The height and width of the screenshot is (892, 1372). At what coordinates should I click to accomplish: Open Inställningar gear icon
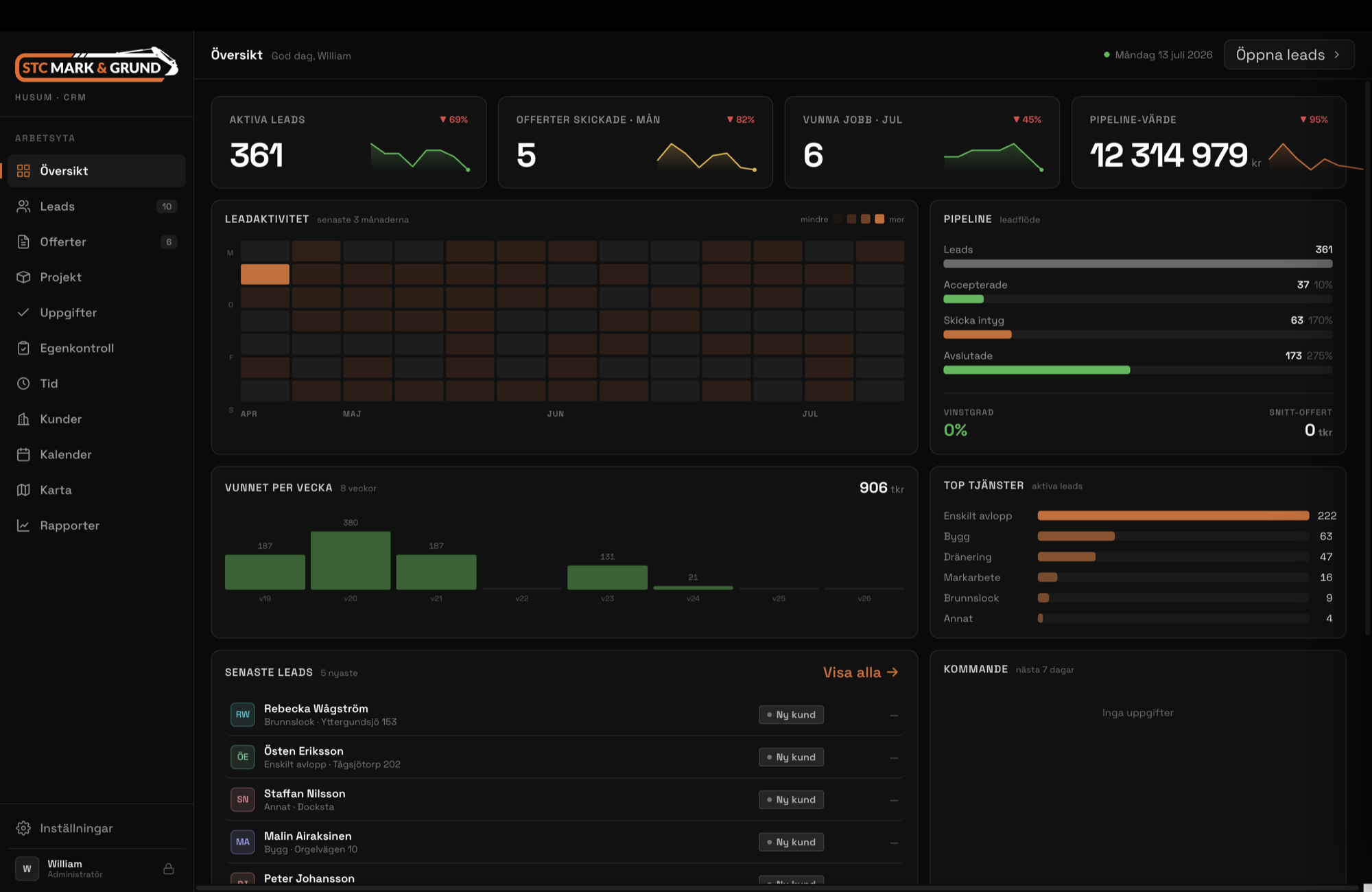tap(23, 828)
